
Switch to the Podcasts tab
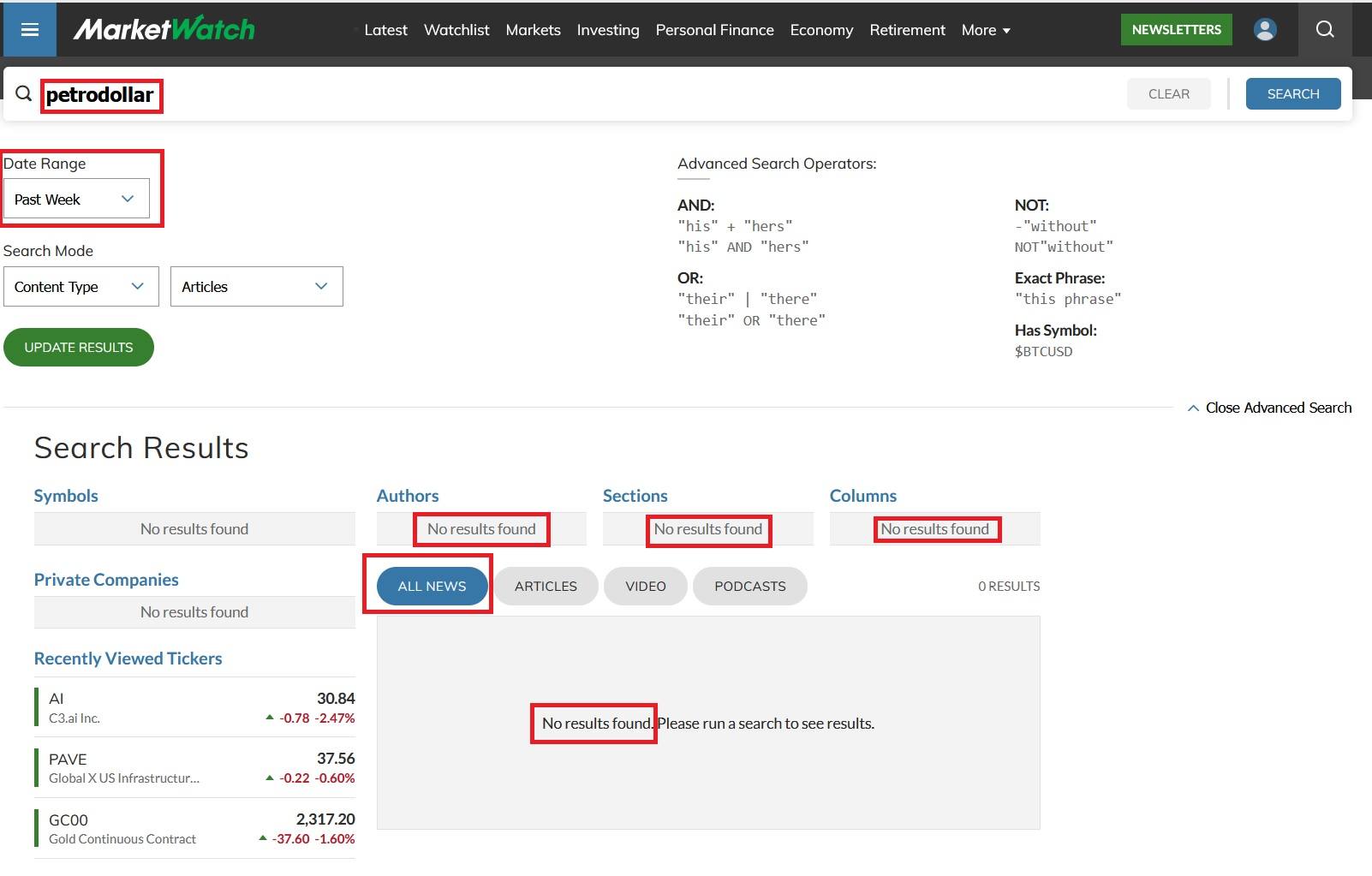pyautogui.click(x=749, y=587)
